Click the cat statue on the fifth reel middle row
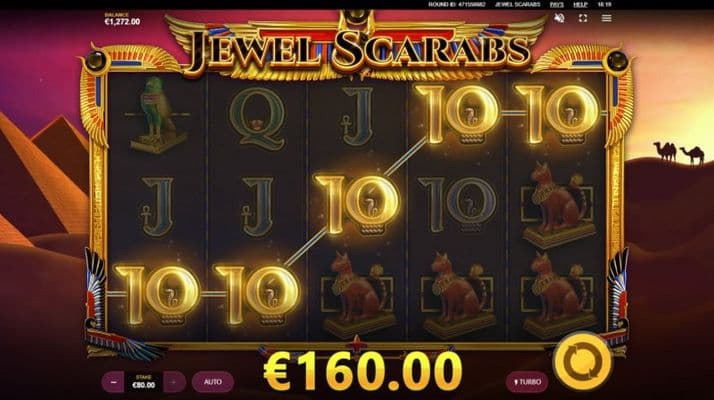The width and height of the screenshot is (714, 400). (558, 204)
